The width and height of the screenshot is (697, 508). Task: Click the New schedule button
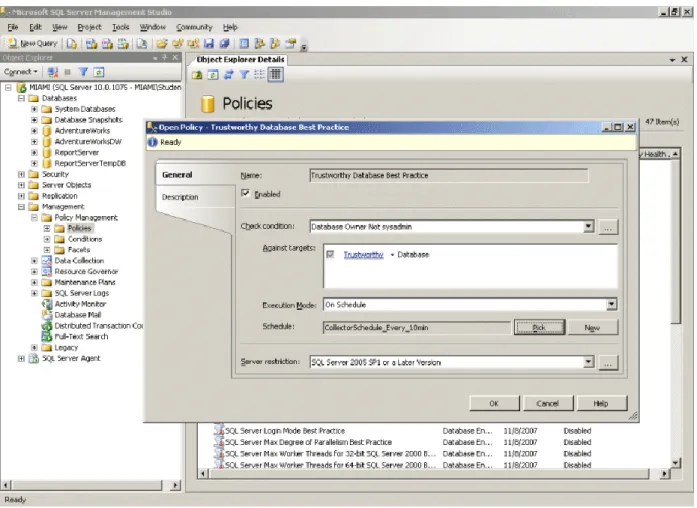pyautogui.click(x=592, y=328)
